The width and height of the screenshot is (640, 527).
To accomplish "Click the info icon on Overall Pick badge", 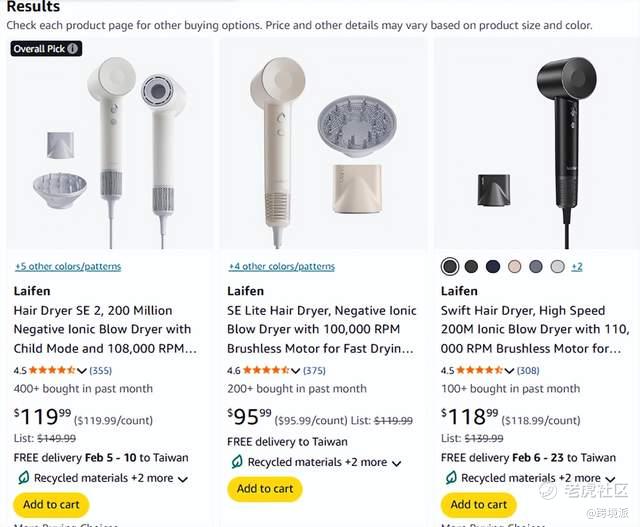I will [73, 48].
